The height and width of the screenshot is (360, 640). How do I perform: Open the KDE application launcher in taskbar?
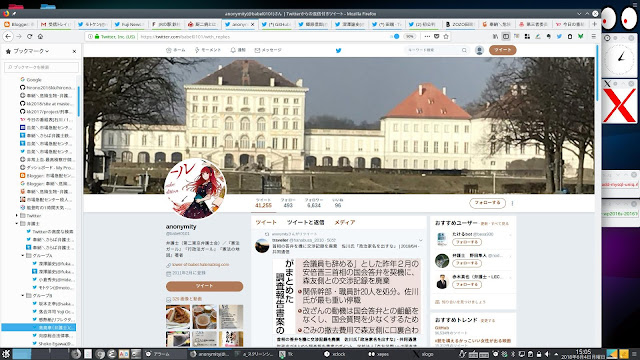point(6,354)
